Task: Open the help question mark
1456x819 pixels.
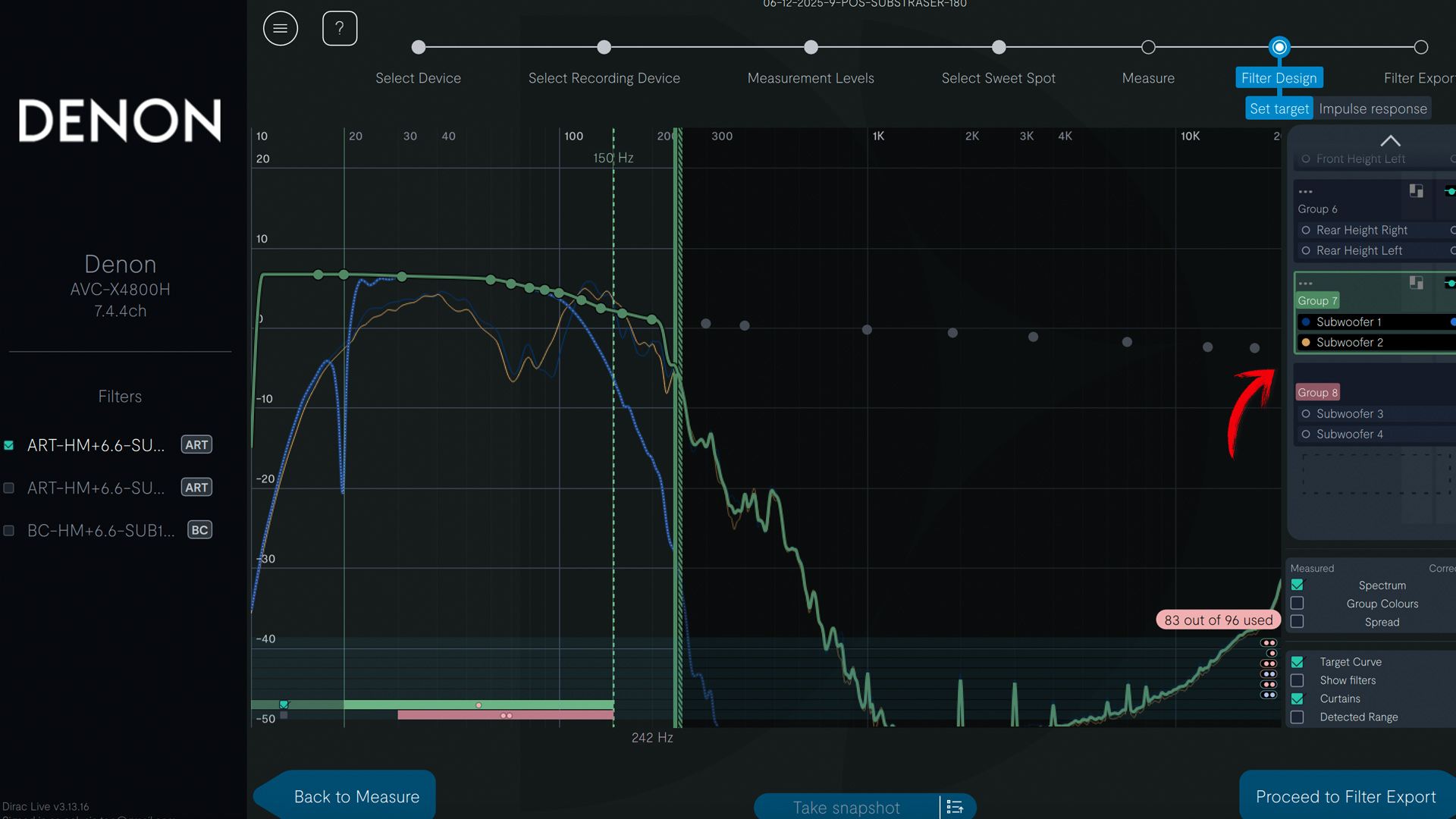Action: click(339, 29)
